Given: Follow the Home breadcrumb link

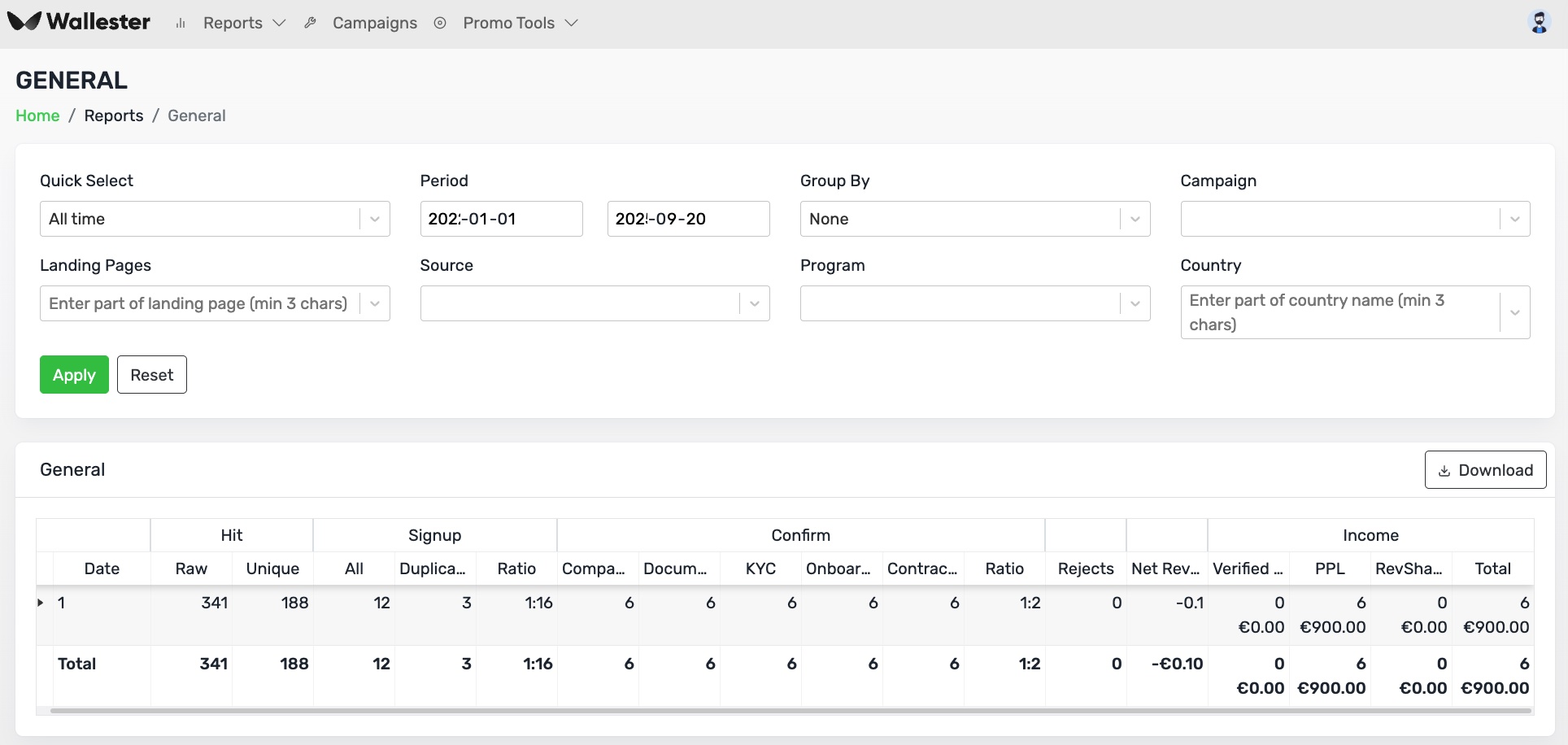Looking at the screenshot, I should 37,115.
